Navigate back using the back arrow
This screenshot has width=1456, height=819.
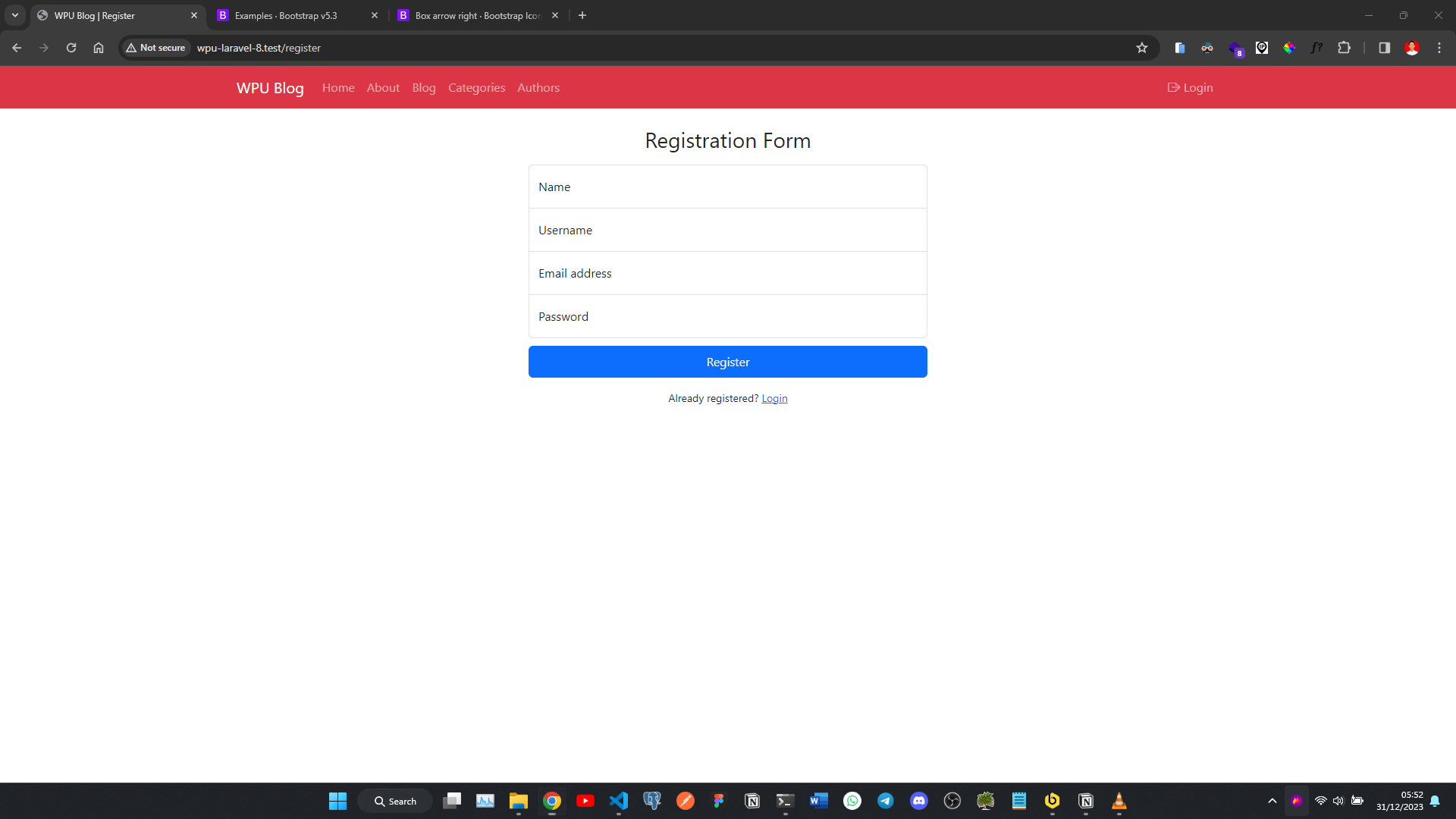pos(16,47)
